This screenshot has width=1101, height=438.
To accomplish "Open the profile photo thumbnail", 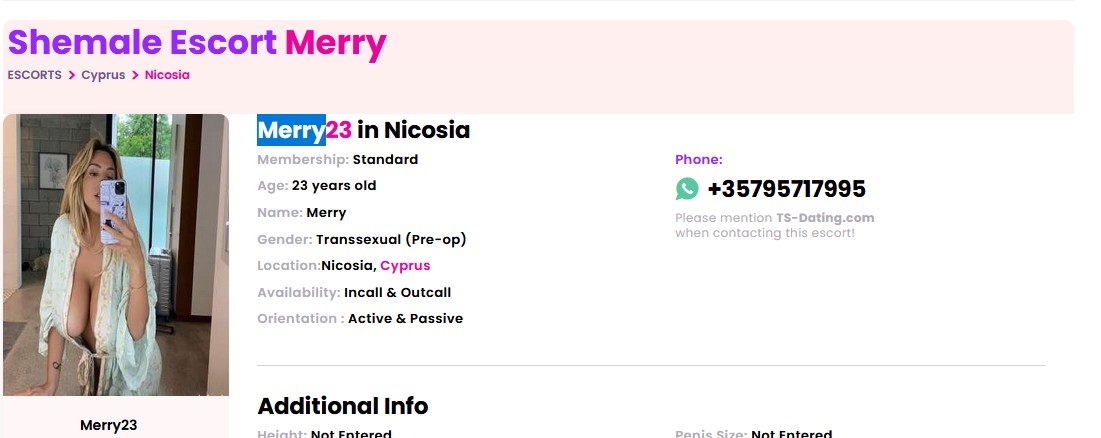I will tap(116, 254).
